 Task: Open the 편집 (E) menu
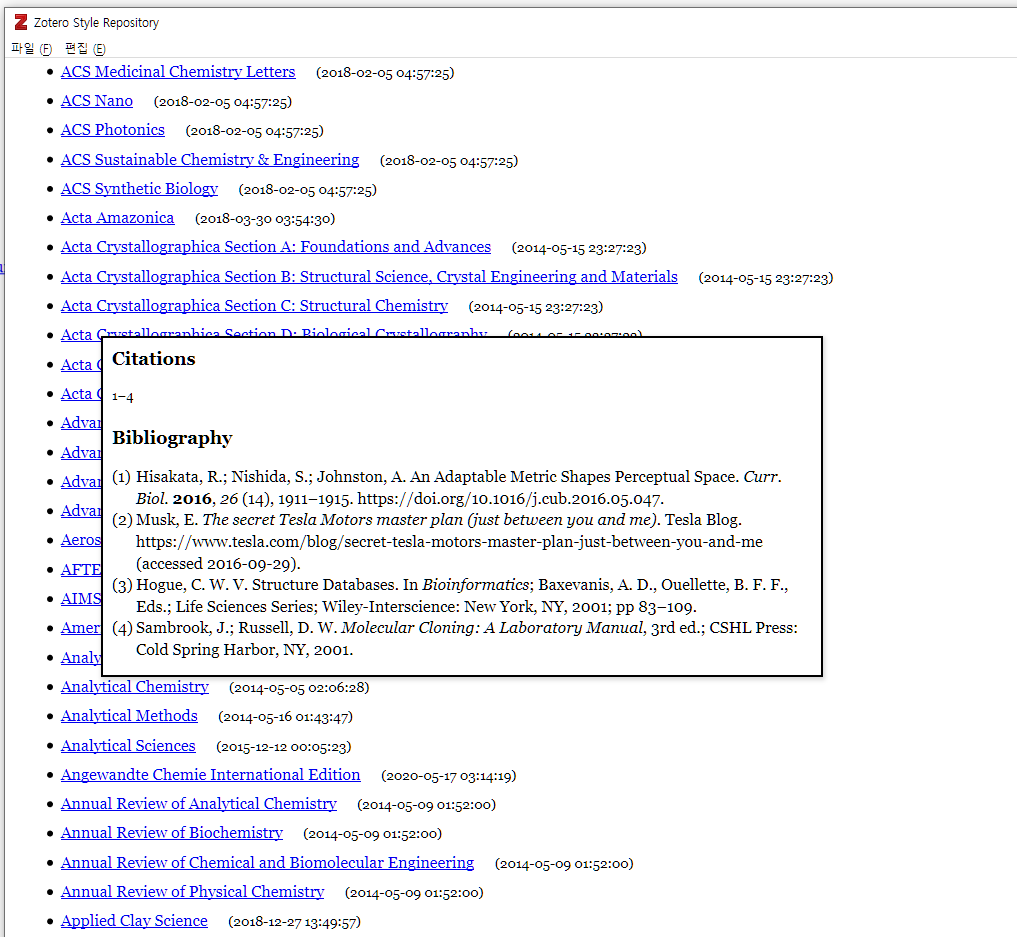pyautogui.click(x=85, y=49)
